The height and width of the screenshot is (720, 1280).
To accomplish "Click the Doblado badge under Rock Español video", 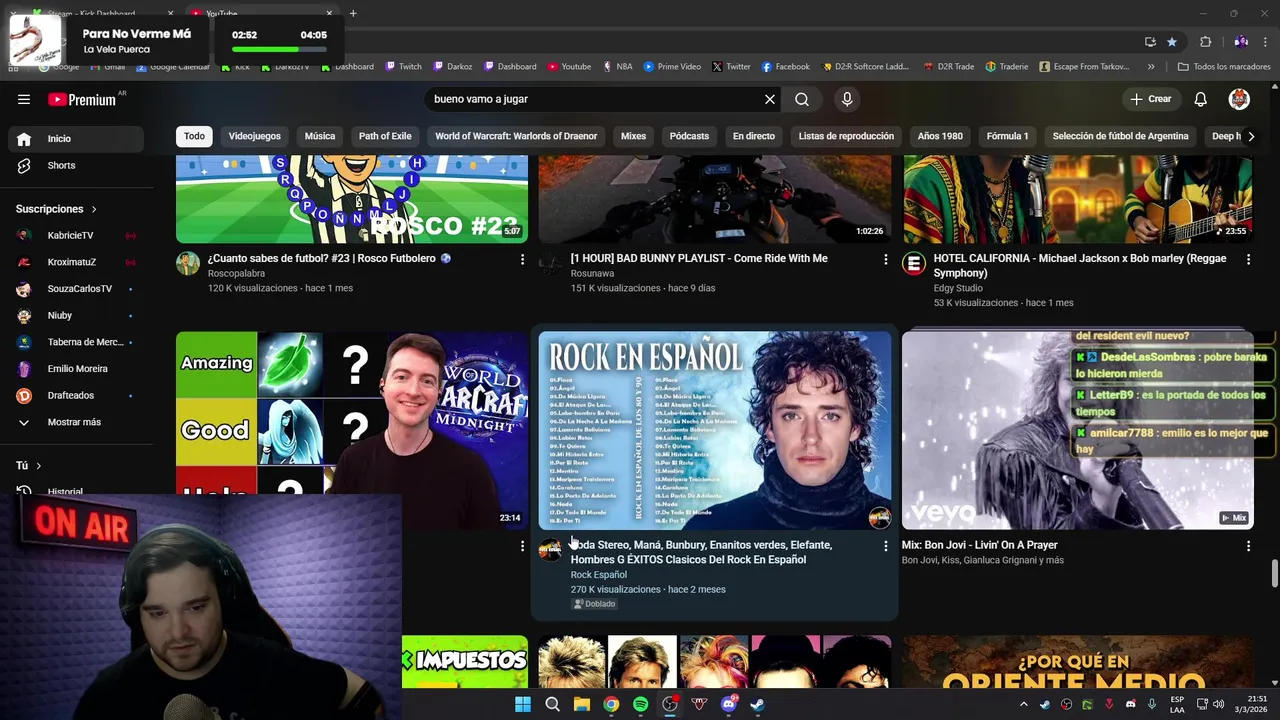I will click(595, 604).
